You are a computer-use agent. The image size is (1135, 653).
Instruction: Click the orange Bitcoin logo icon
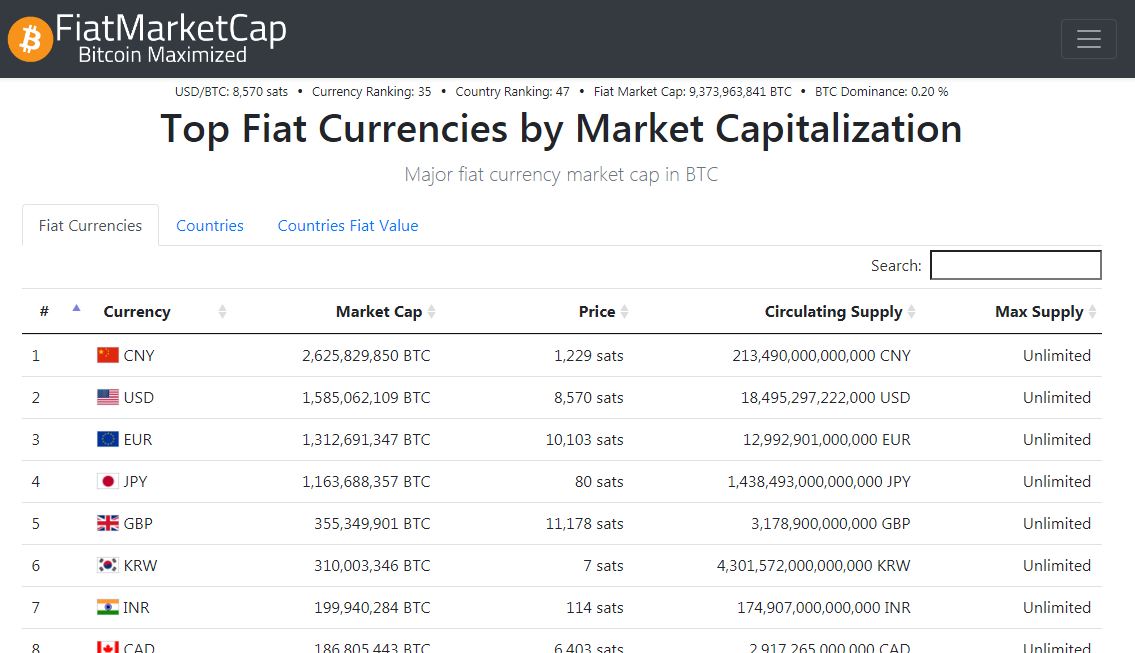30,39
